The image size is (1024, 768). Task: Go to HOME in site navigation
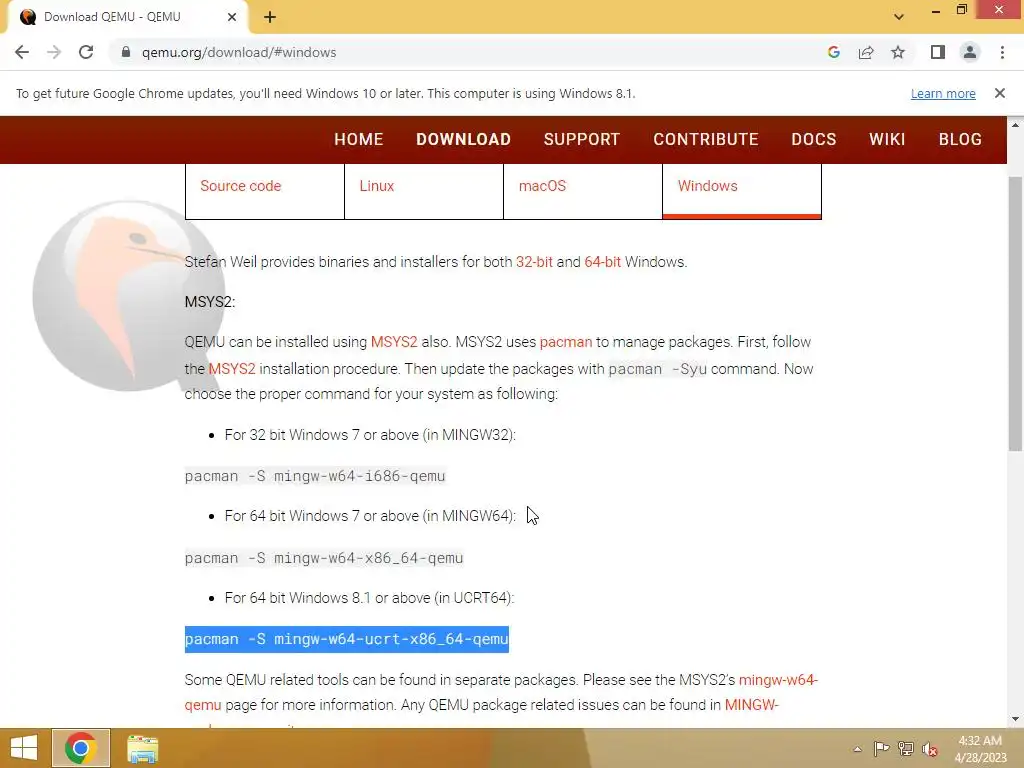coord(359,139)
